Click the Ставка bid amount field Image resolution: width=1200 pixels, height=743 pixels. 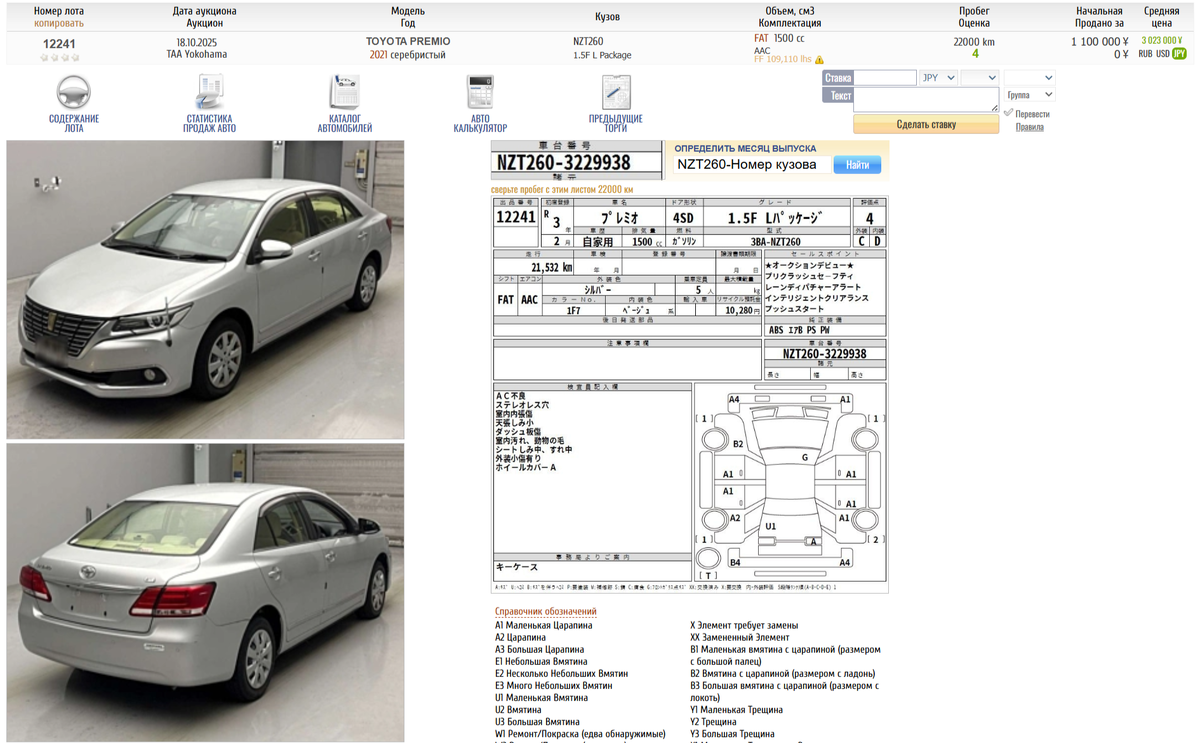coord(885,77)
